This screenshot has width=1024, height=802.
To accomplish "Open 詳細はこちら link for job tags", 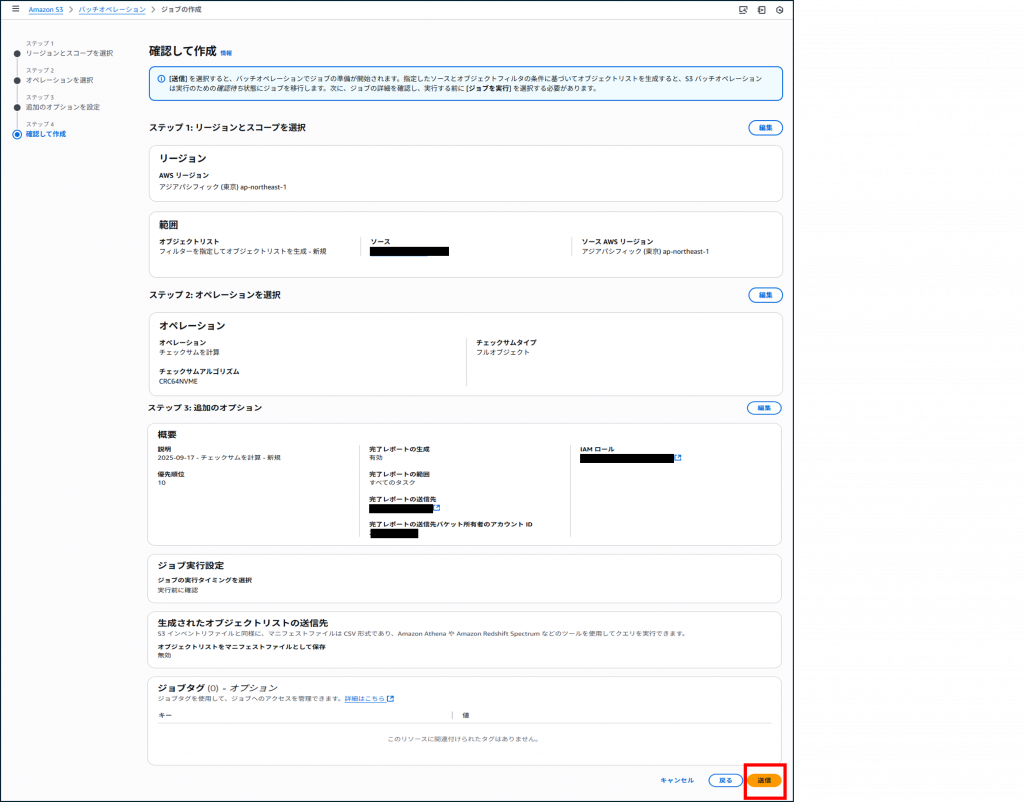I will point(369,699).
